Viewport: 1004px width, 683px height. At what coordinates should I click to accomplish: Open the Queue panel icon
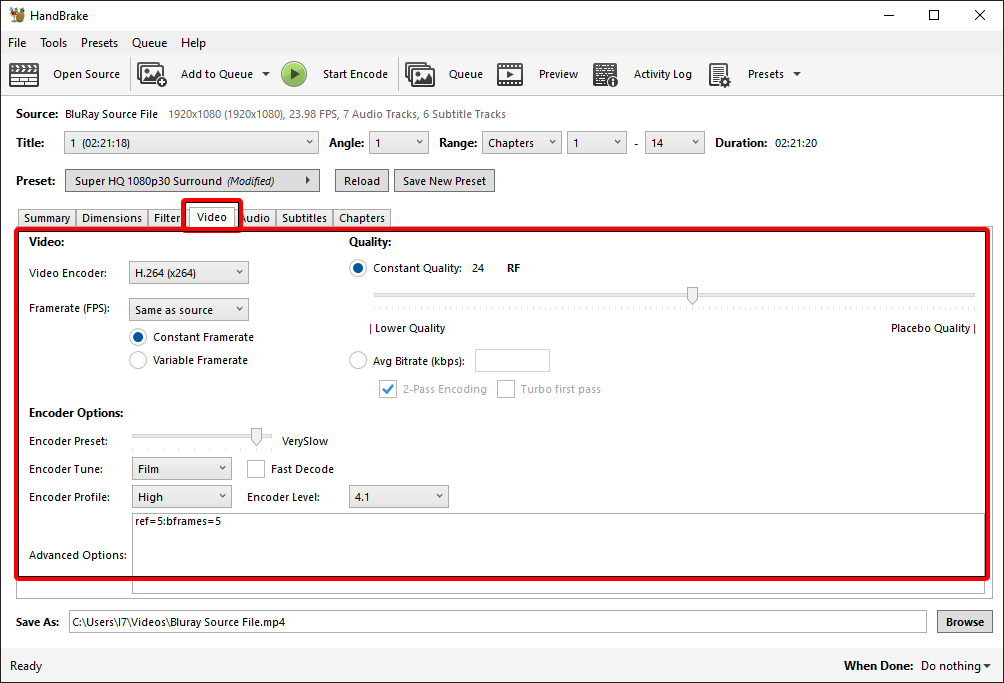tap(420, 74)
